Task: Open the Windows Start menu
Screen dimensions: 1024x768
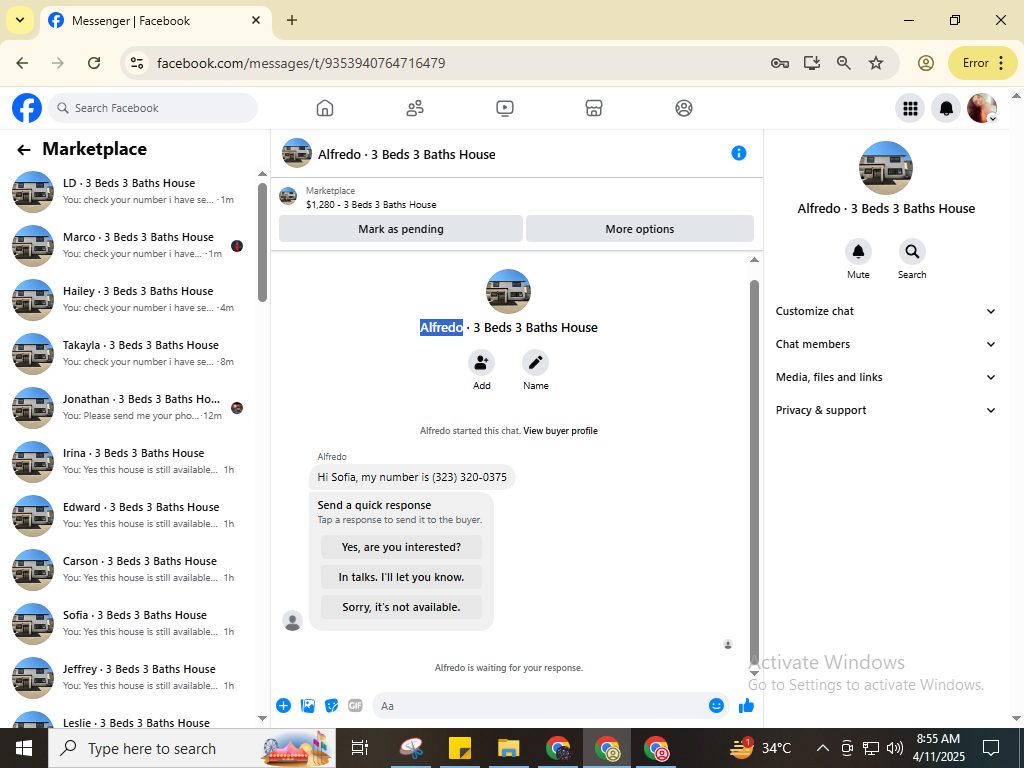Action: click(24, 748)
